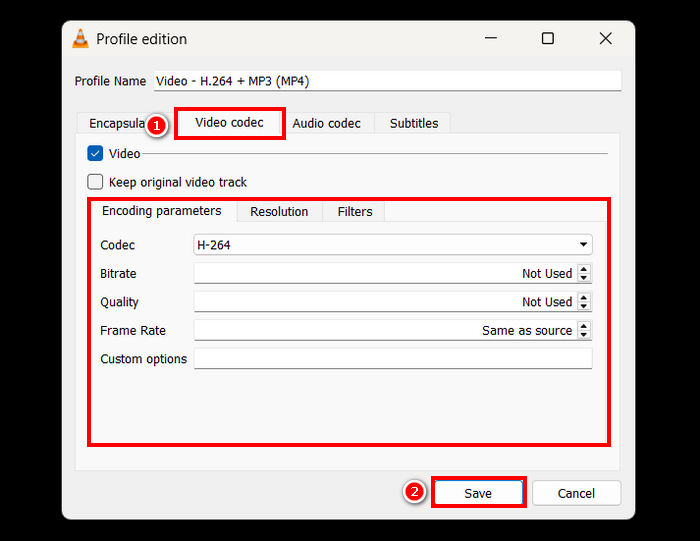Open the Subtitles tab

coord(413,123)
